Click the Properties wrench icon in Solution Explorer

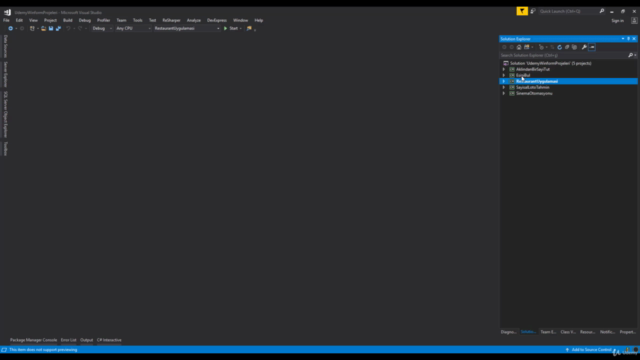click(584, 47)
